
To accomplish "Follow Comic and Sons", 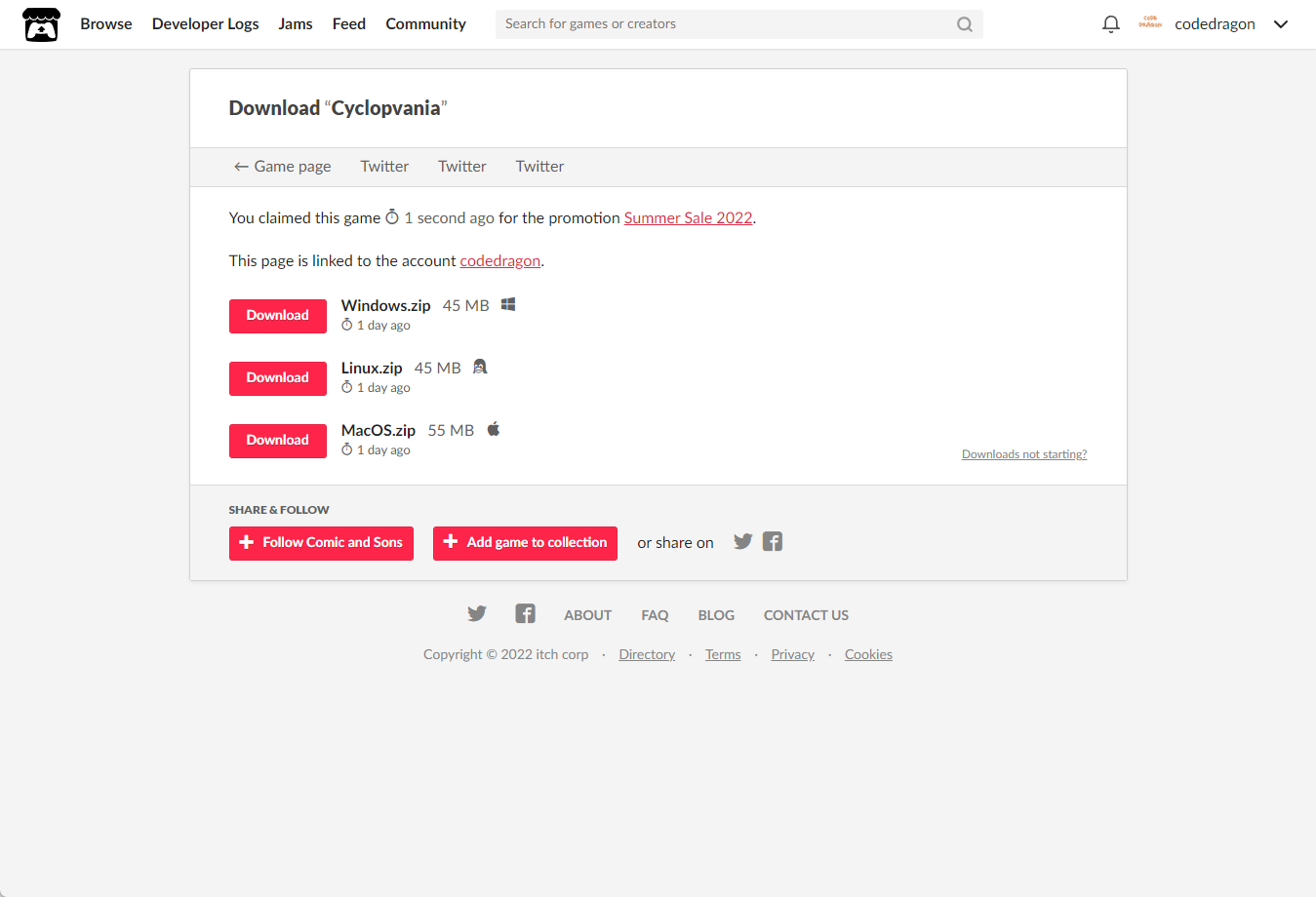I will [321, 543].
